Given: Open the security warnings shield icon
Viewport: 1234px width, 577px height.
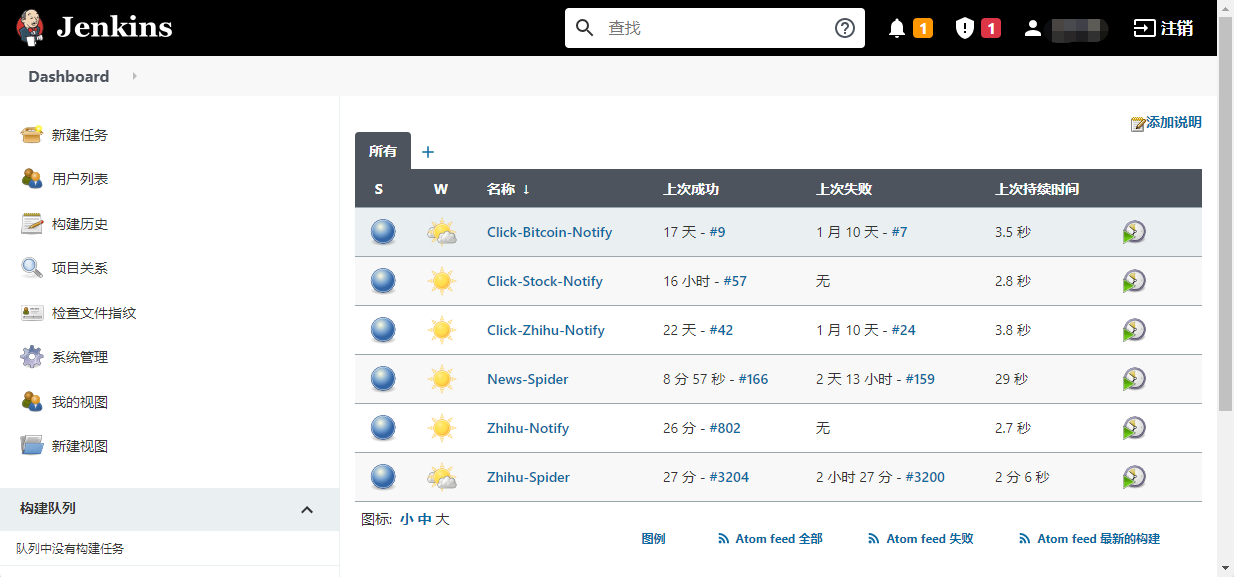Looking at the screenshot, I should pos(965,28).
